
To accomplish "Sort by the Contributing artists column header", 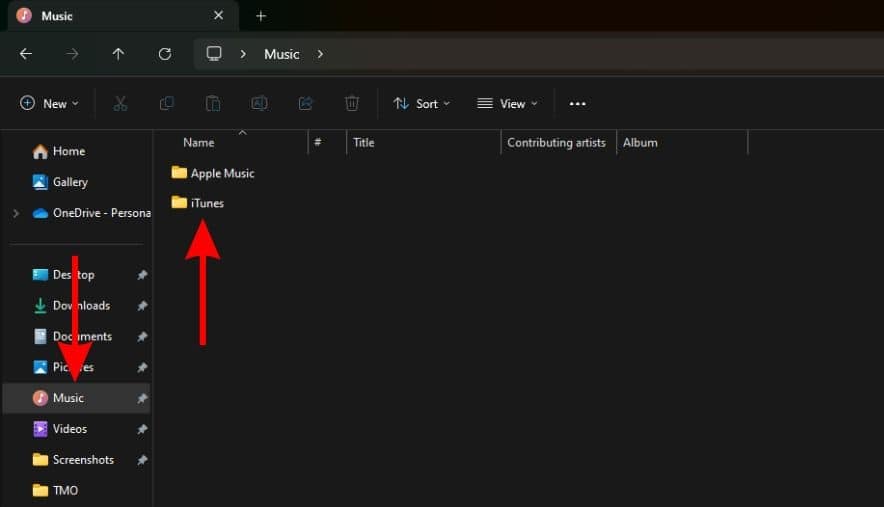I will [x=556, y=143].
